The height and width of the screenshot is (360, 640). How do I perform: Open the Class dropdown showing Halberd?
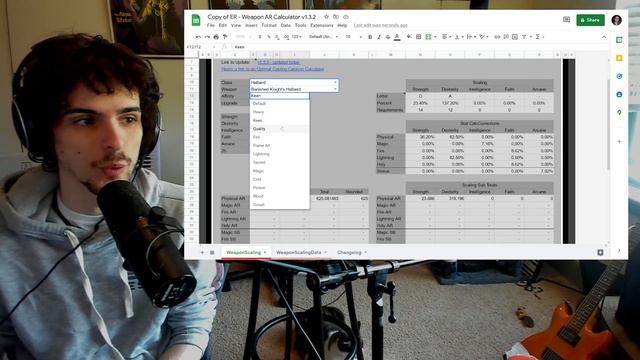point(294,82)
